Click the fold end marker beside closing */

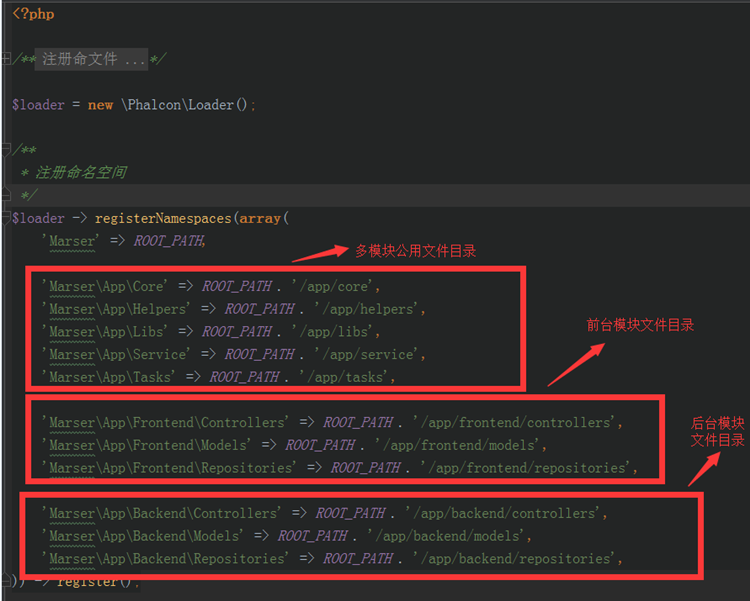pyautogui.click(x=7, y=195)
